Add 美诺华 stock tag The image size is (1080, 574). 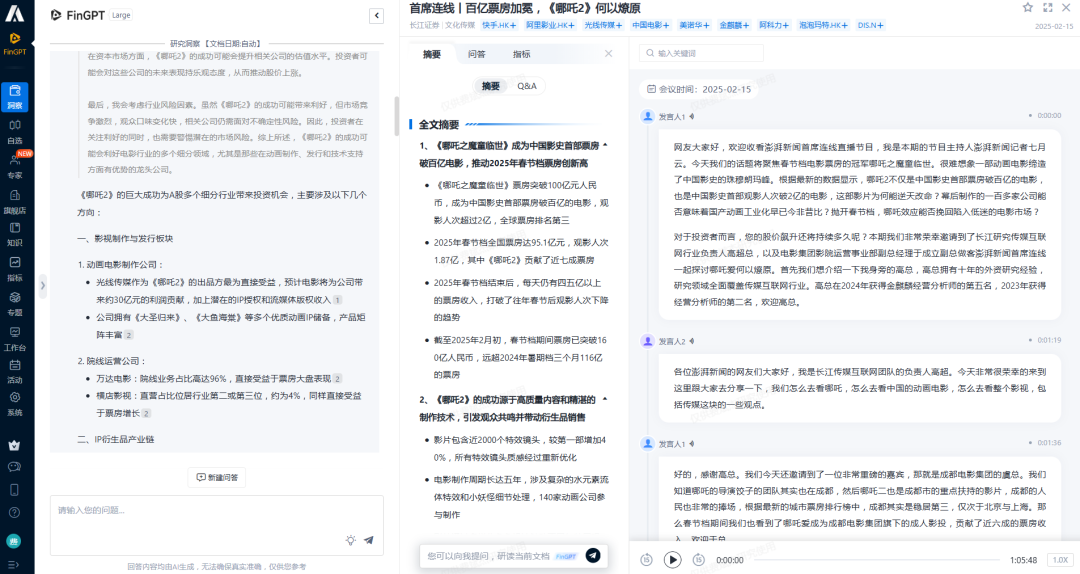pos(694,25)
